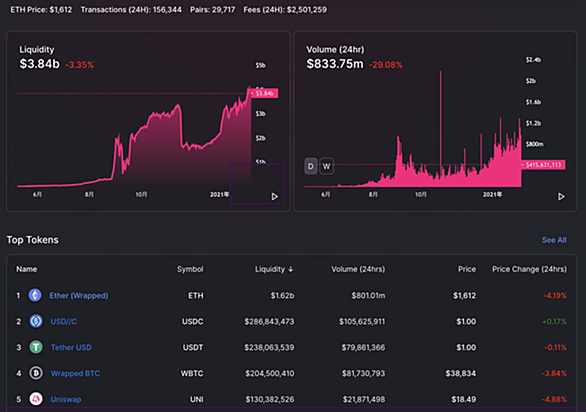Sort tokens by the Symbol column header
Image resolution: width=586 pixels, height=412 pixels.
tap(190, 269)
